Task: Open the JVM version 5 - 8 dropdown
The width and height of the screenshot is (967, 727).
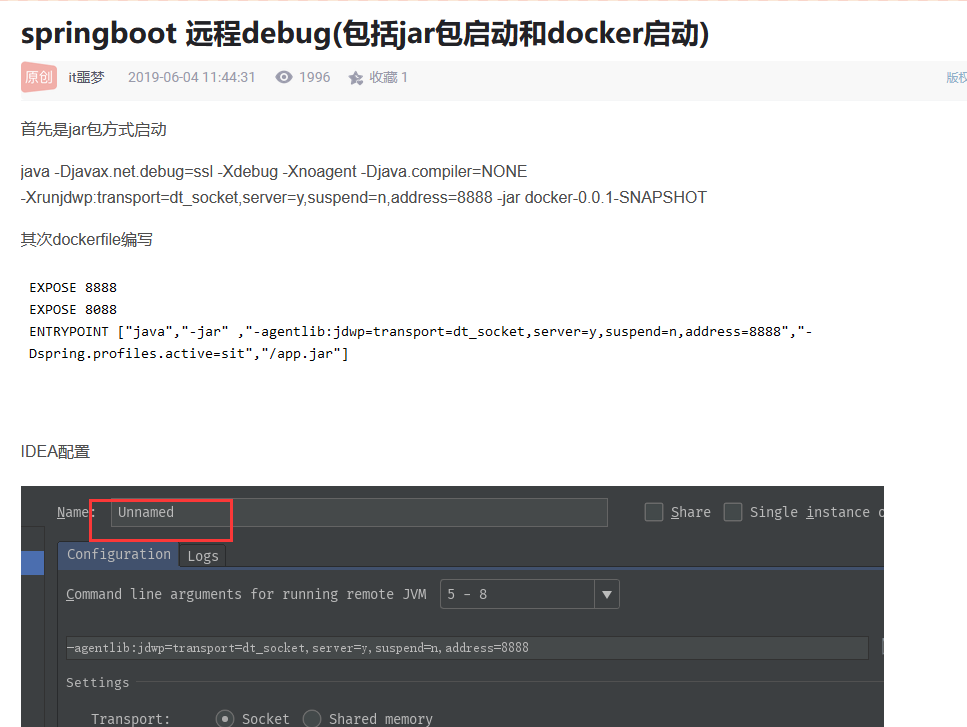Action: coord(530,594)
